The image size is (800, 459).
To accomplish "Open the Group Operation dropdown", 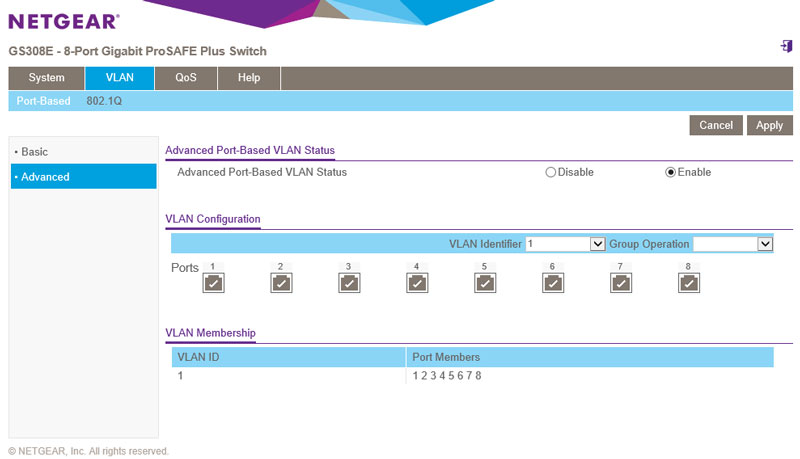I will [733, 244].
